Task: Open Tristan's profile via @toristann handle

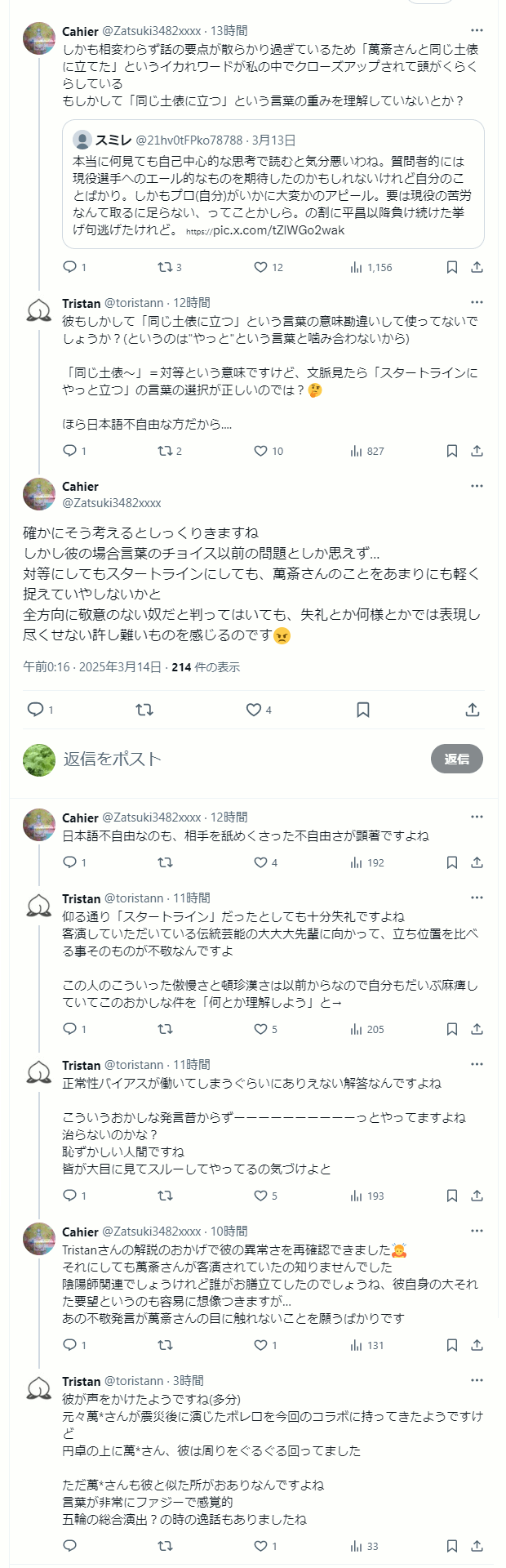Action: click(134, 303)
